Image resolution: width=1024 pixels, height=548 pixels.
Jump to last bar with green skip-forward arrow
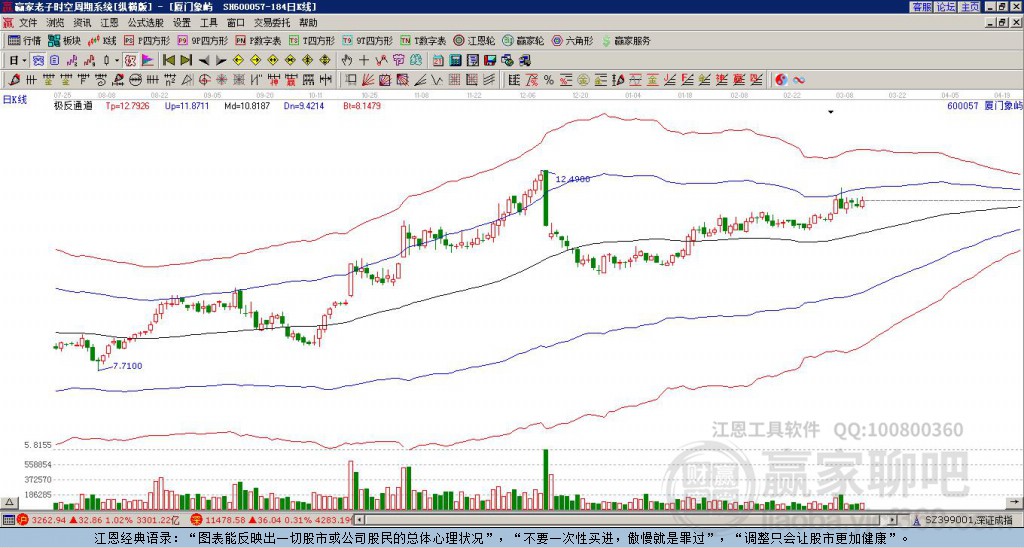(x=186, y=61)
